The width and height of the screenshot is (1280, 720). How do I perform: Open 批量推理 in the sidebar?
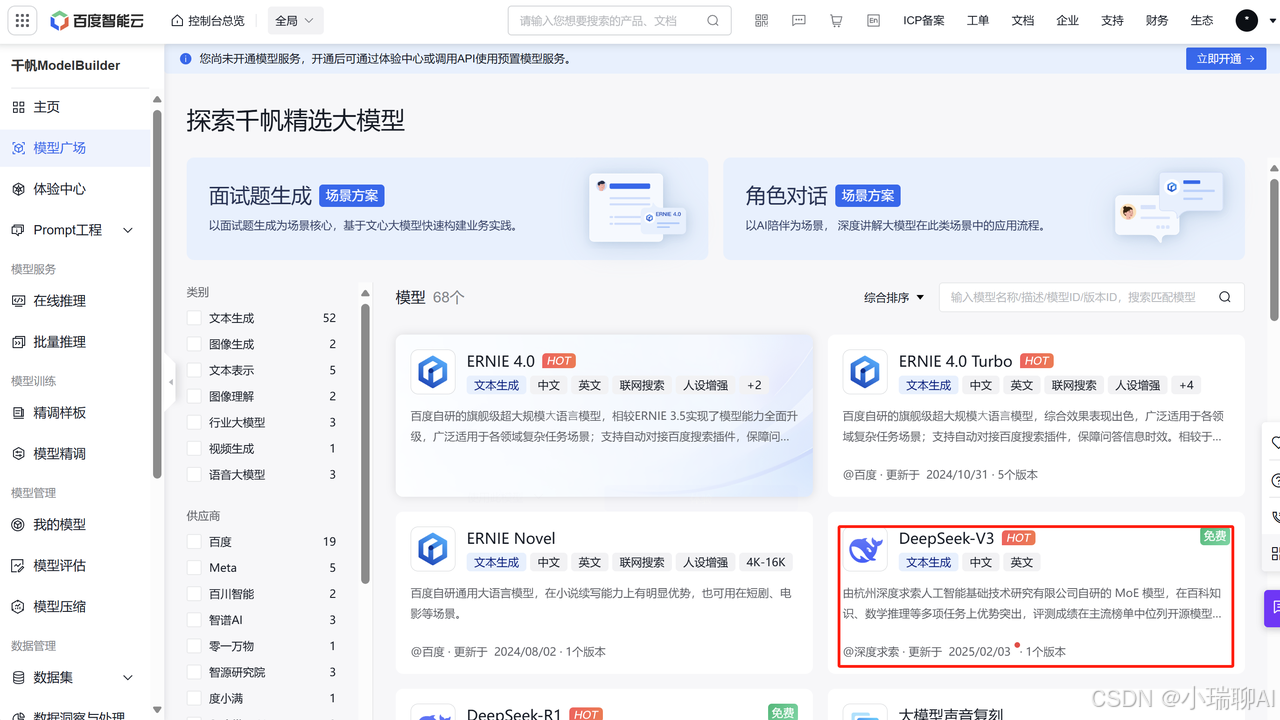click(x=75, y=342)
